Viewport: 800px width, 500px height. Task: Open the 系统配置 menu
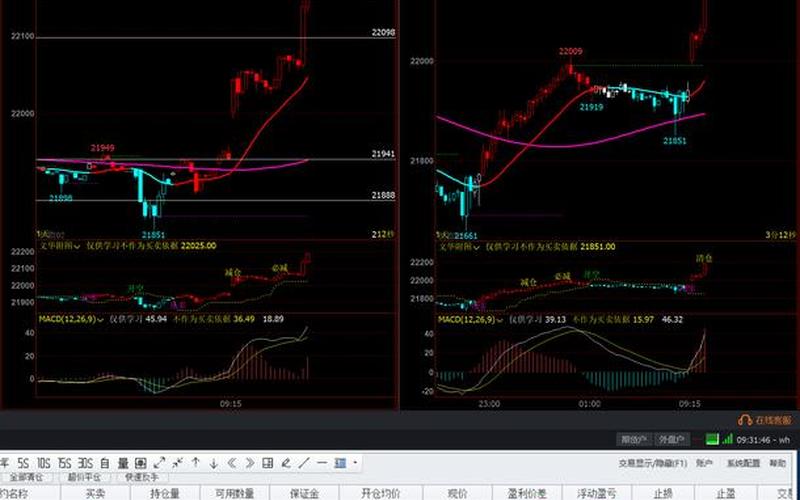tap(741, 463)
